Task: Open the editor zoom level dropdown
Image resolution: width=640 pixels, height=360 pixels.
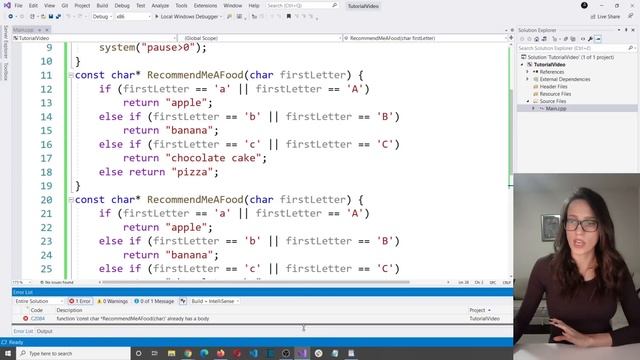Action: pos(22,282)
